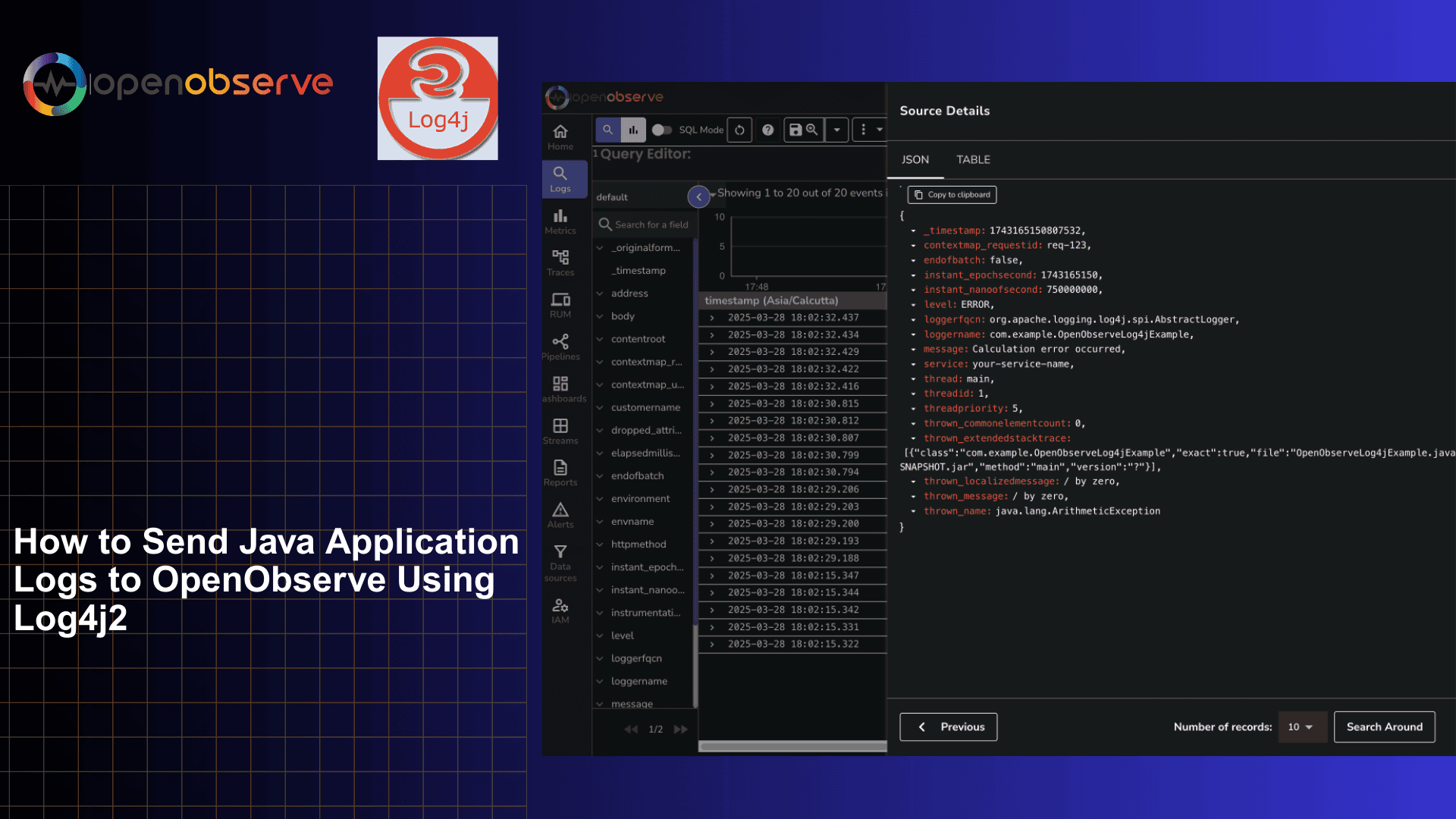Switch to histogram visualize toggle button
The image size is (1456, 819).
click(x=633, y=130)
